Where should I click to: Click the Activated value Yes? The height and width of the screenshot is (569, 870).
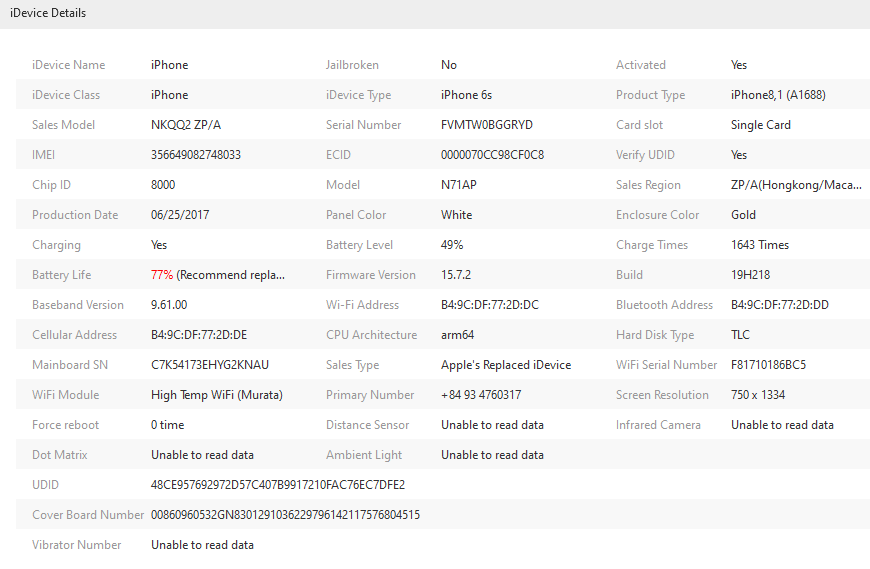pos(739,65)
